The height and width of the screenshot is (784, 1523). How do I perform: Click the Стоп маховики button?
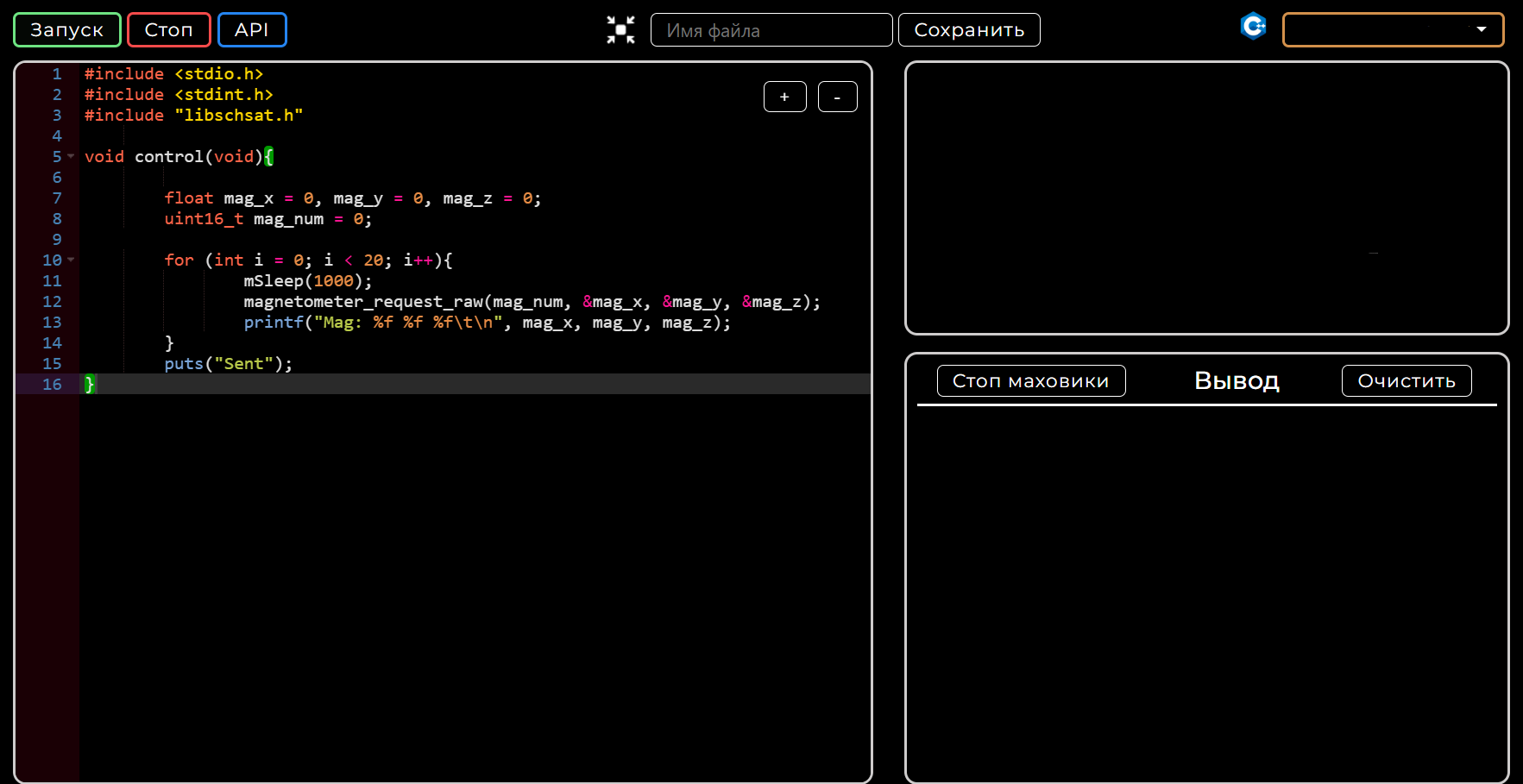pos(1030,381)
